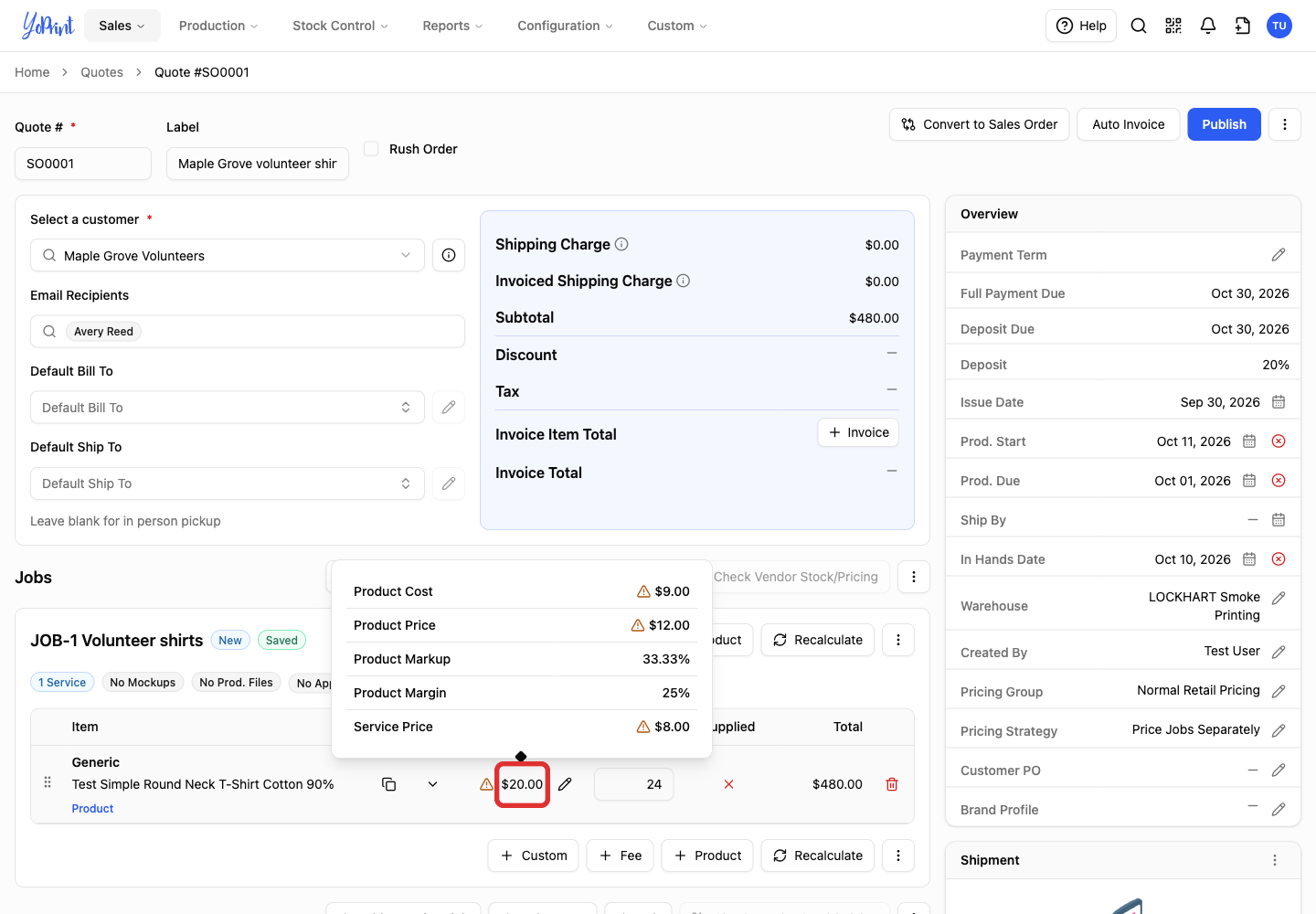The height and width of the screenshot is (914, 1316).
Task: Open the Issue Date calendar picker
Action: 1279,402
